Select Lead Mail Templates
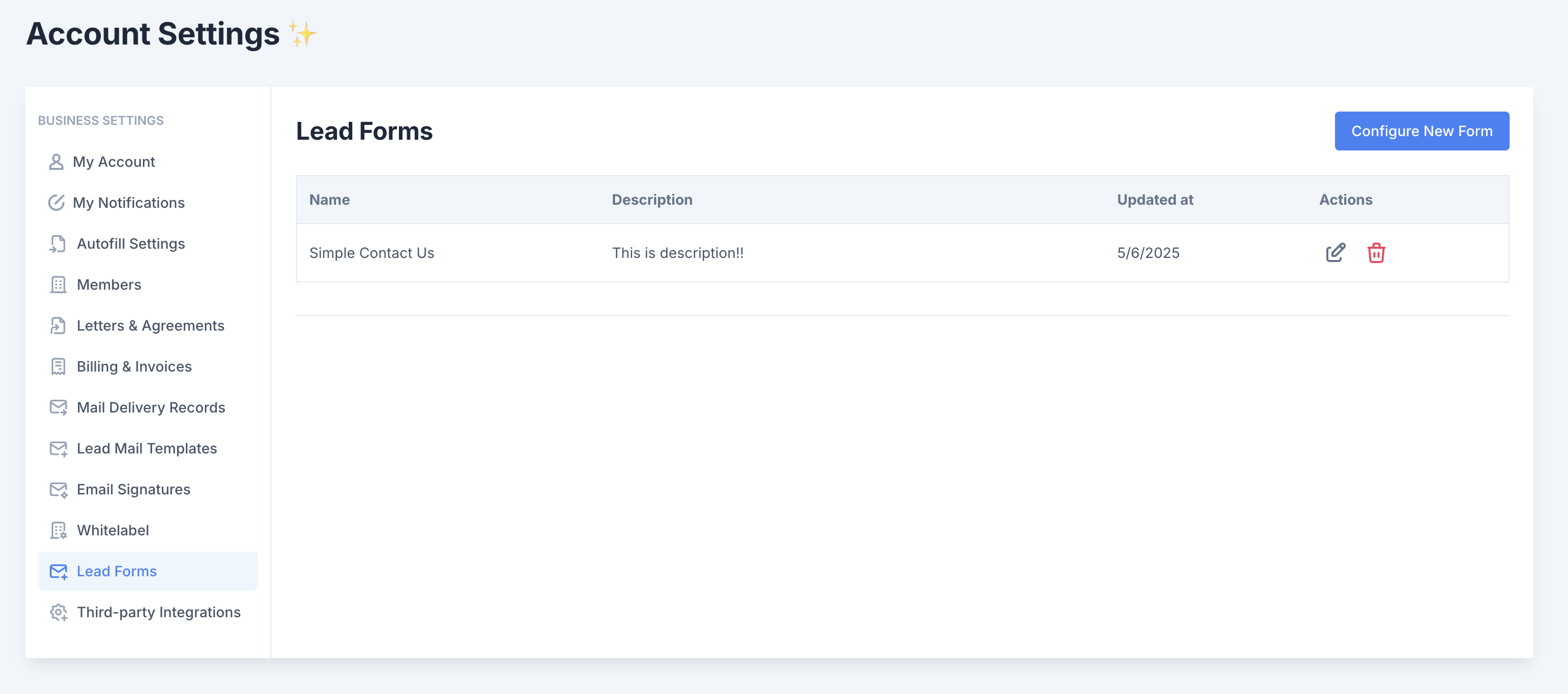The image size is (1568, 694). [x=148, y=448]
